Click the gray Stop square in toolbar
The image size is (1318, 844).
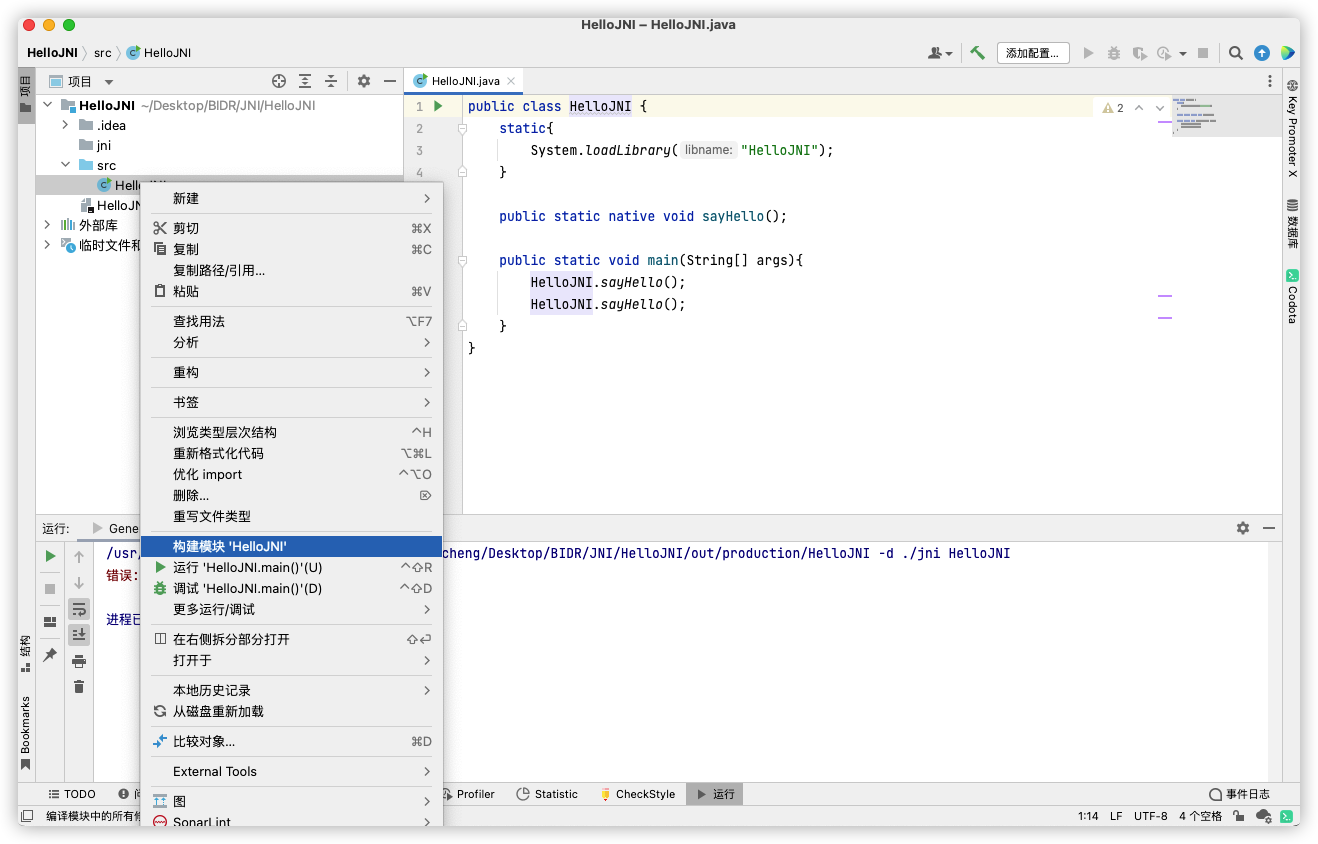(1203, 53)
